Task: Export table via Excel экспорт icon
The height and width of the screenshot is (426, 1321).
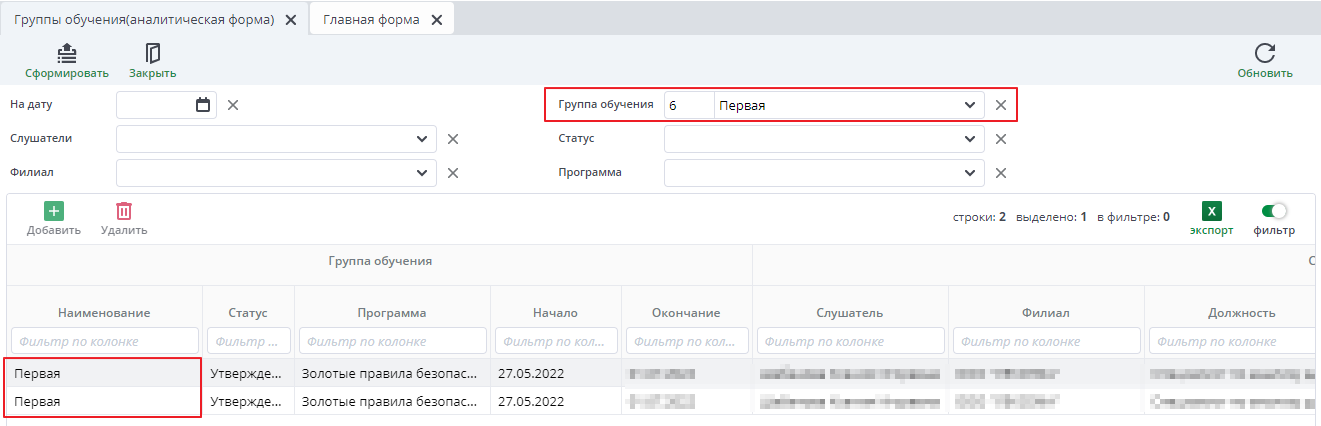Action: [x=1211, y=212]
